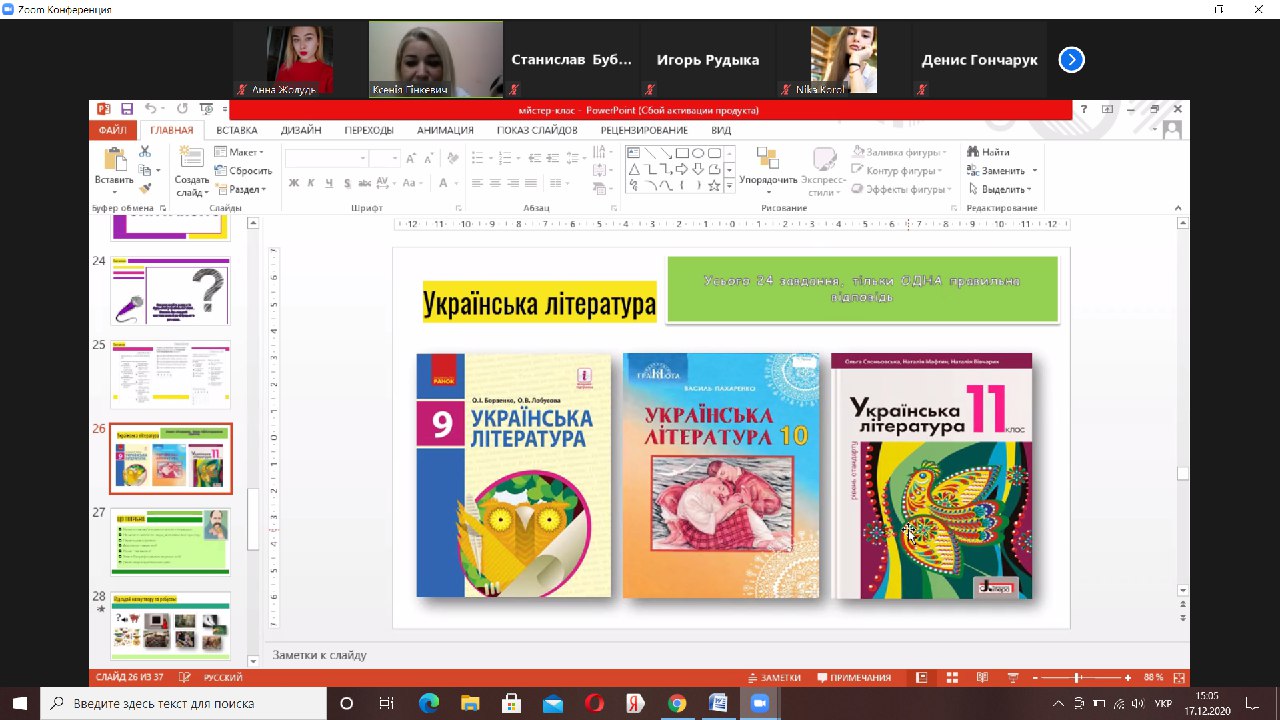Image resolution: width=1280 pixels, height=720 pixels.
Task: Toggle the ПРИМЕЧАНИЯ comments pane
Action: (x=851, y=677)
